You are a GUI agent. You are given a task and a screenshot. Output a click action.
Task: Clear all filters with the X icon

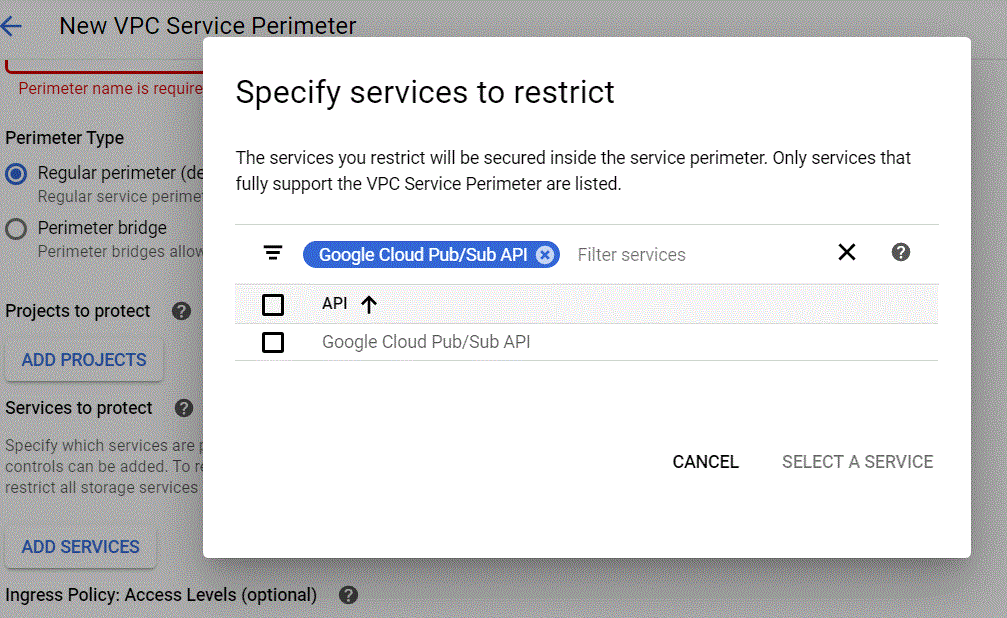click(846, 252)
